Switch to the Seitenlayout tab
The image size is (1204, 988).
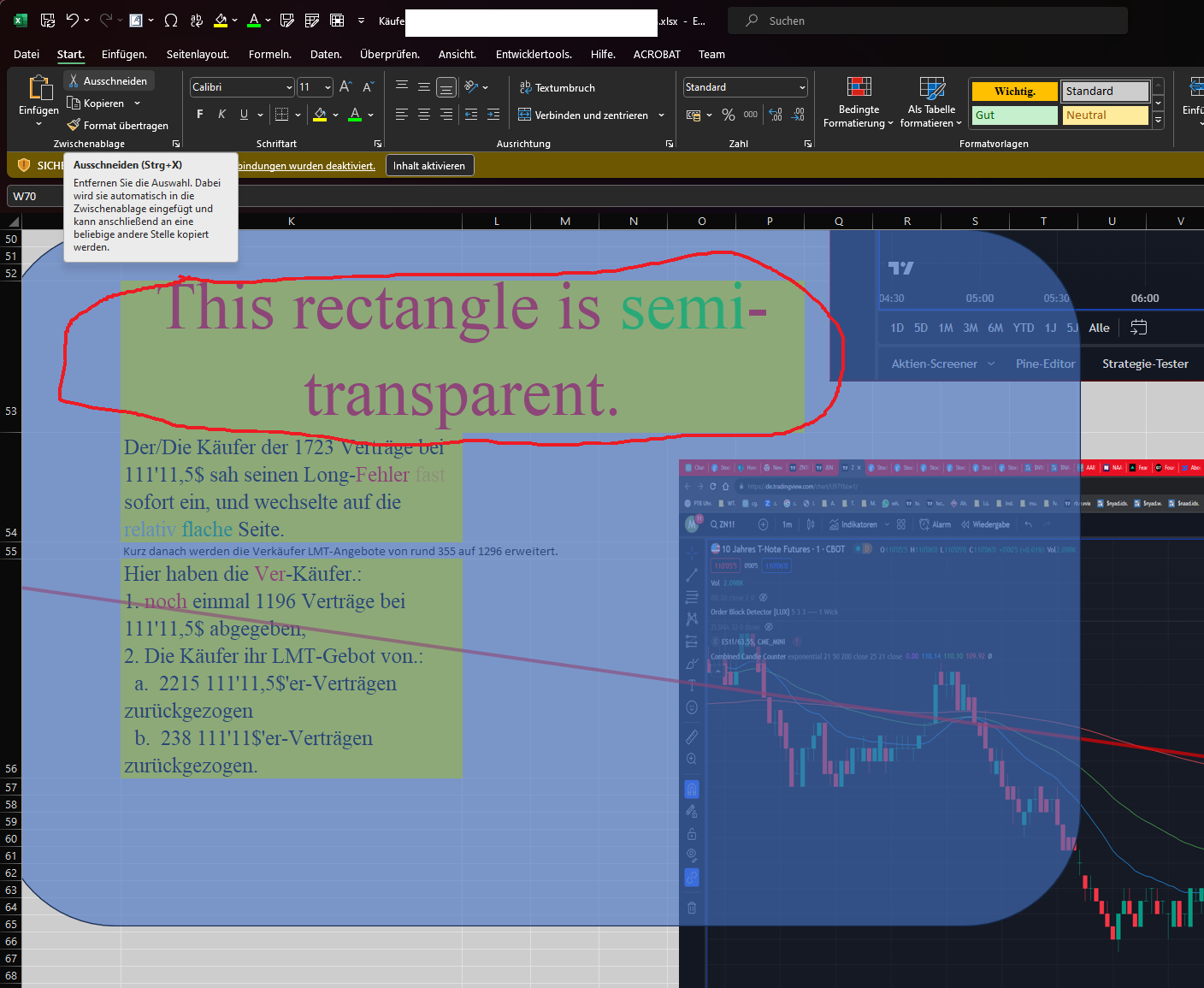pos(198,54)
